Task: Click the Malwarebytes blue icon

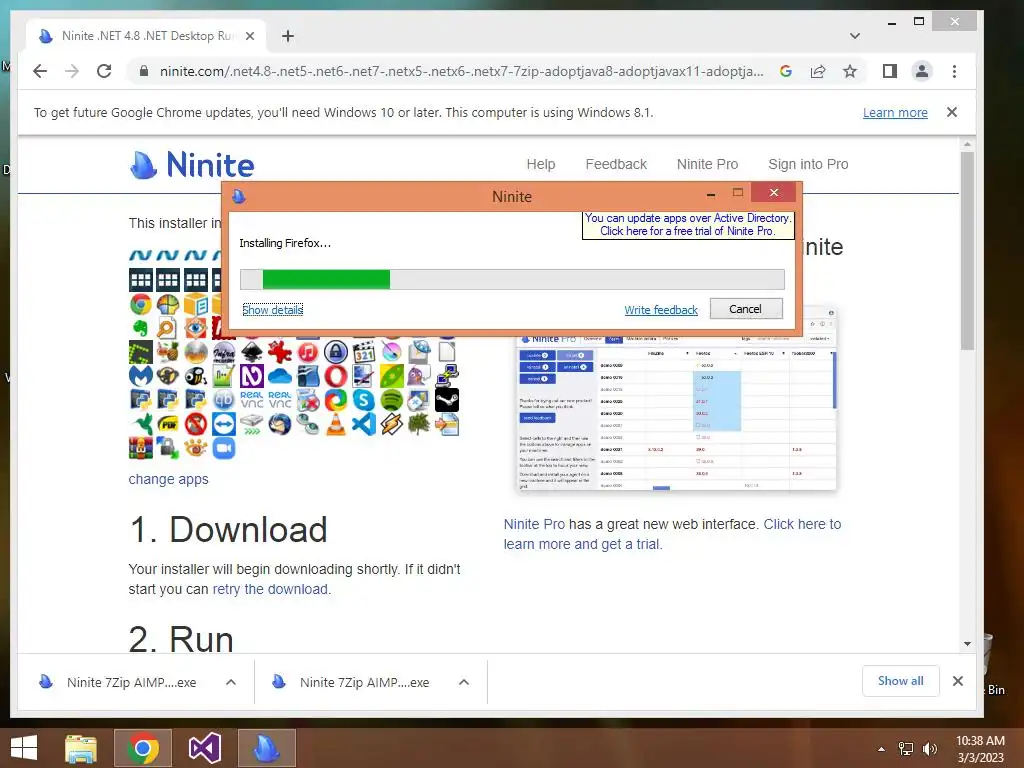Action: coord(141,376)
